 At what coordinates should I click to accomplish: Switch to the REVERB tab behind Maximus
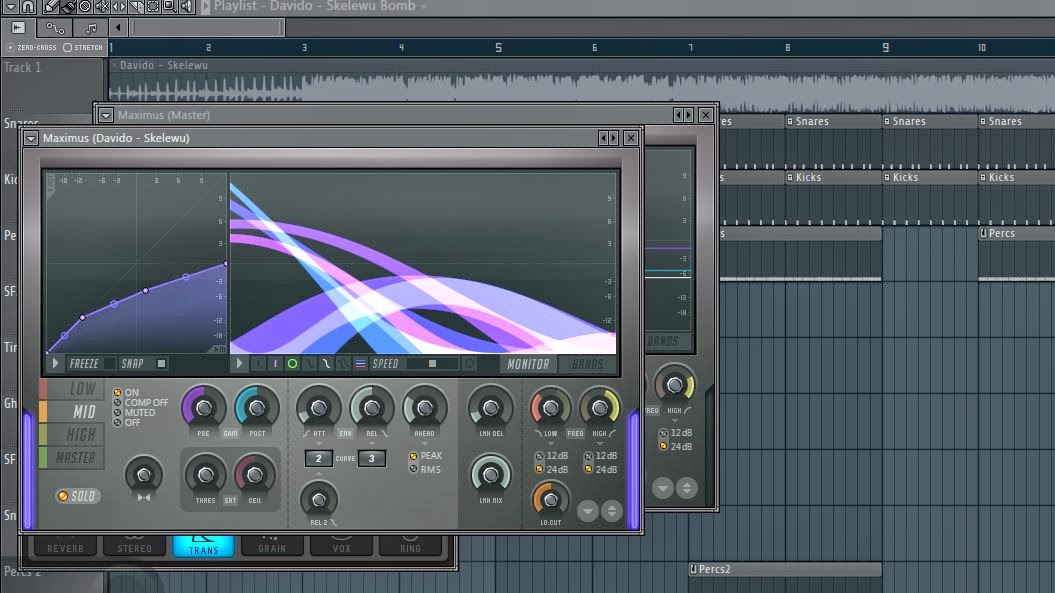click(x=65, y=547)
